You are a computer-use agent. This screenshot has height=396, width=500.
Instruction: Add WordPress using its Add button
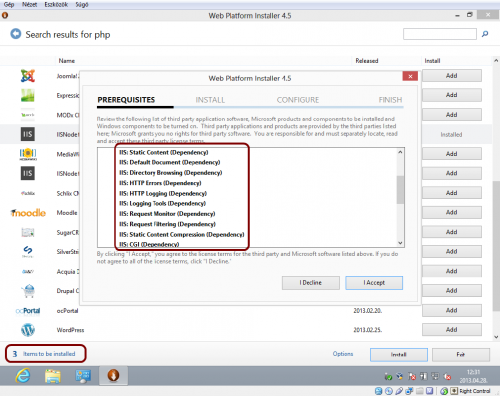tap(452, 330)
